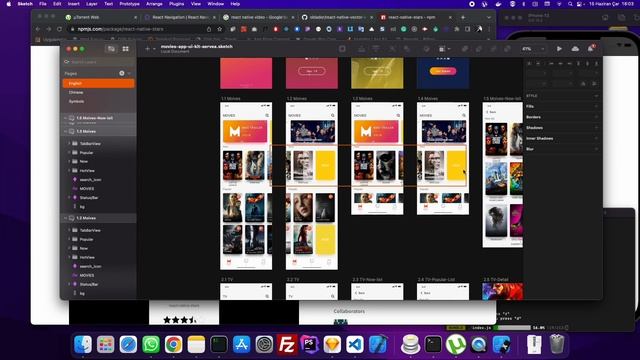
Task: Open the Cloud upload button
Action: click(x=575, y=49)
